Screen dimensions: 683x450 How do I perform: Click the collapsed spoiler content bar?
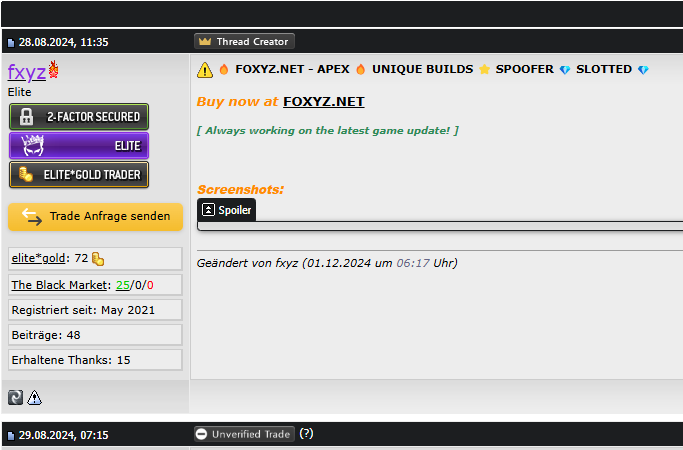coord(440,226)
